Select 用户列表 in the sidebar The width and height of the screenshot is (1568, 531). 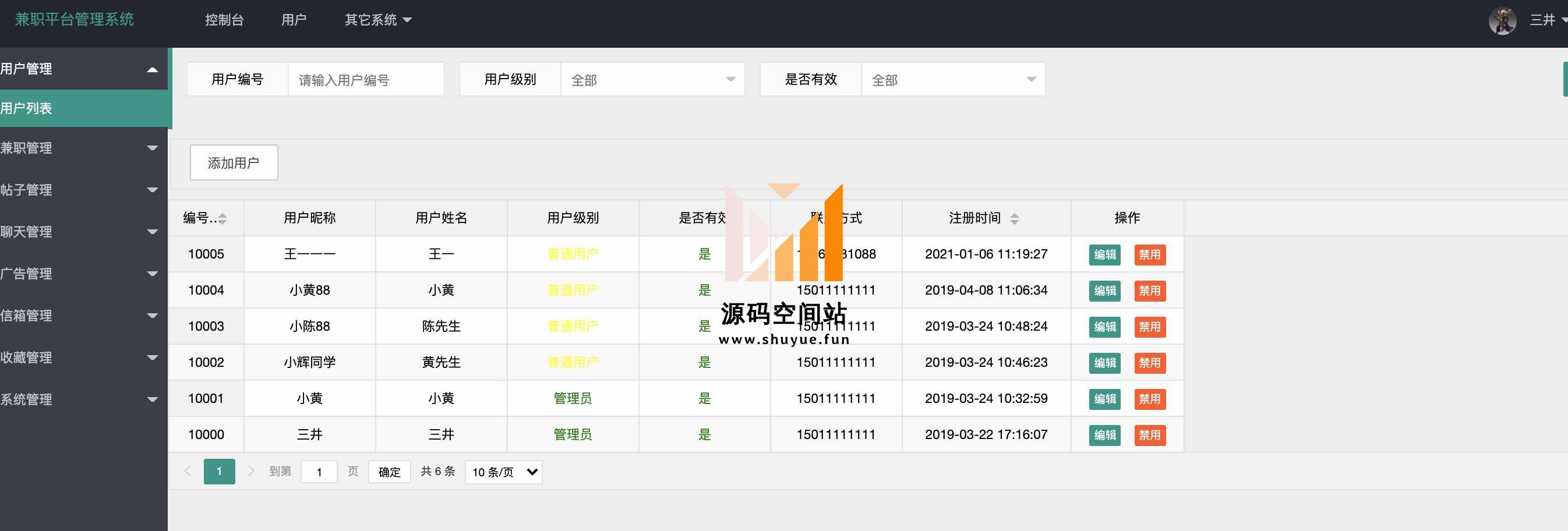(x=84, y=108)
